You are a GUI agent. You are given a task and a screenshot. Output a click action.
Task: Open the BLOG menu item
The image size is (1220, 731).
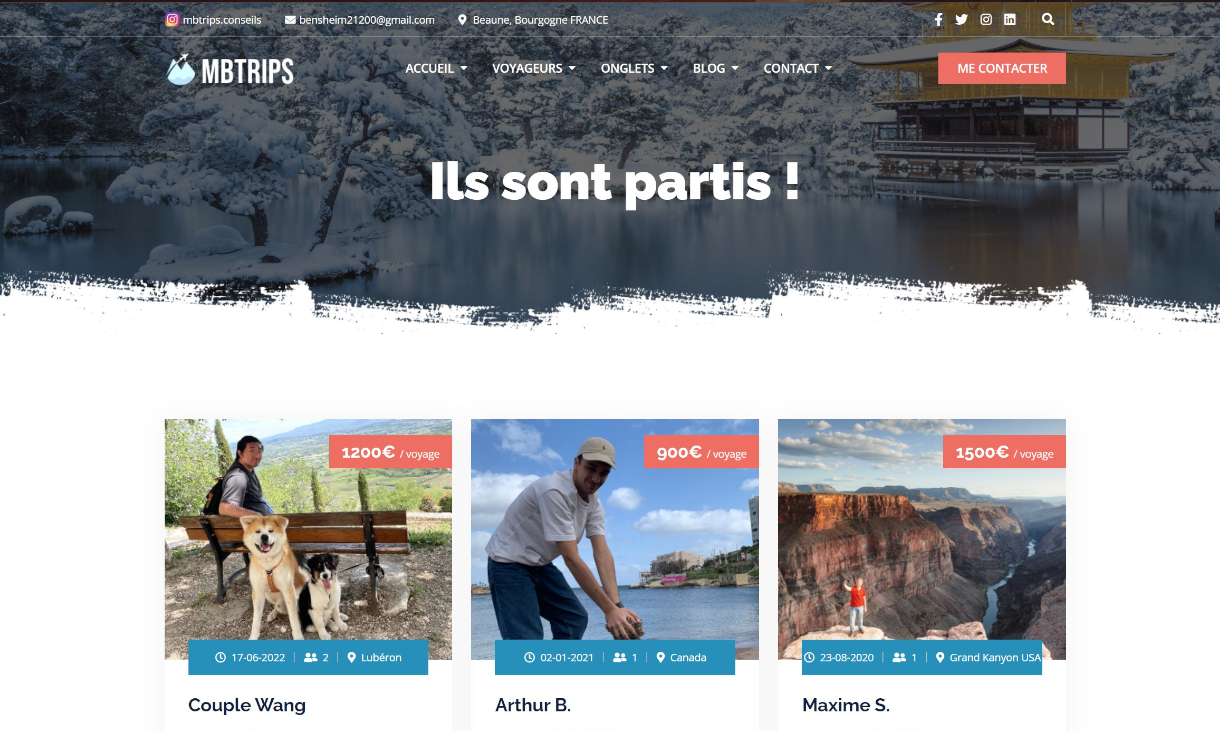716,68
